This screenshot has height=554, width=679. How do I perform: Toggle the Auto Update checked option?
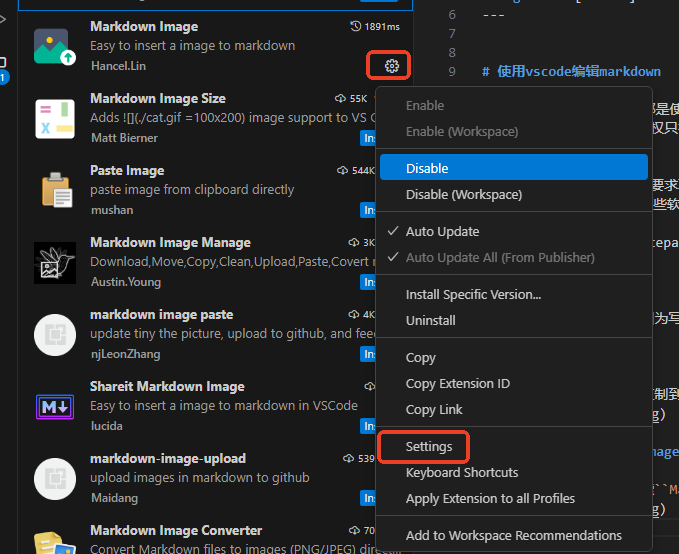coord(442,231)
